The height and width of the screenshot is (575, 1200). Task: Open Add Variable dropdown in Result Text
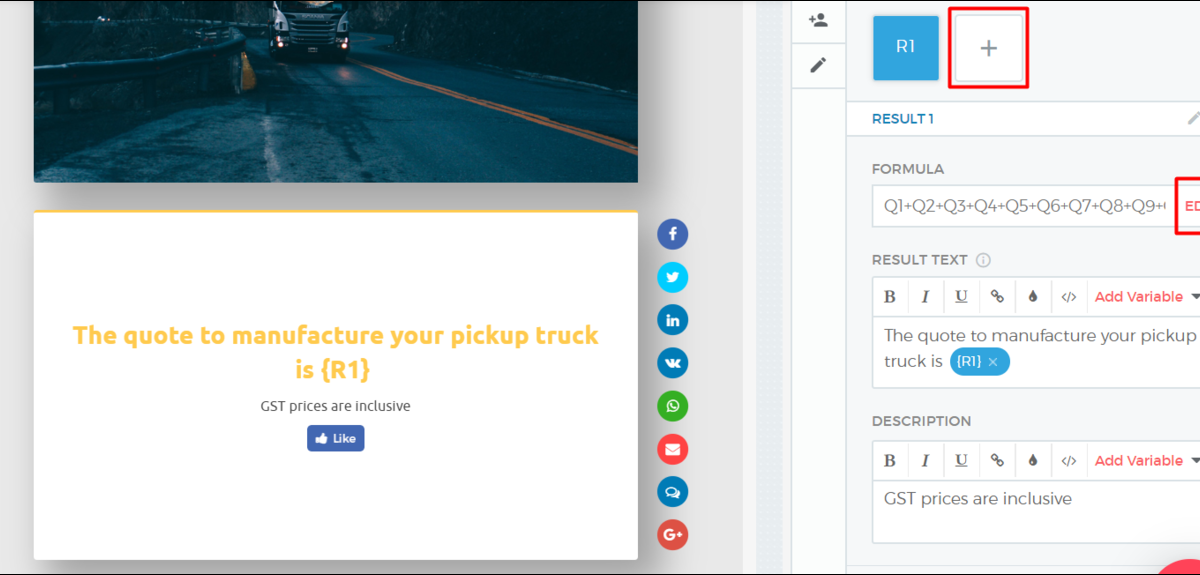[1146, 297]
